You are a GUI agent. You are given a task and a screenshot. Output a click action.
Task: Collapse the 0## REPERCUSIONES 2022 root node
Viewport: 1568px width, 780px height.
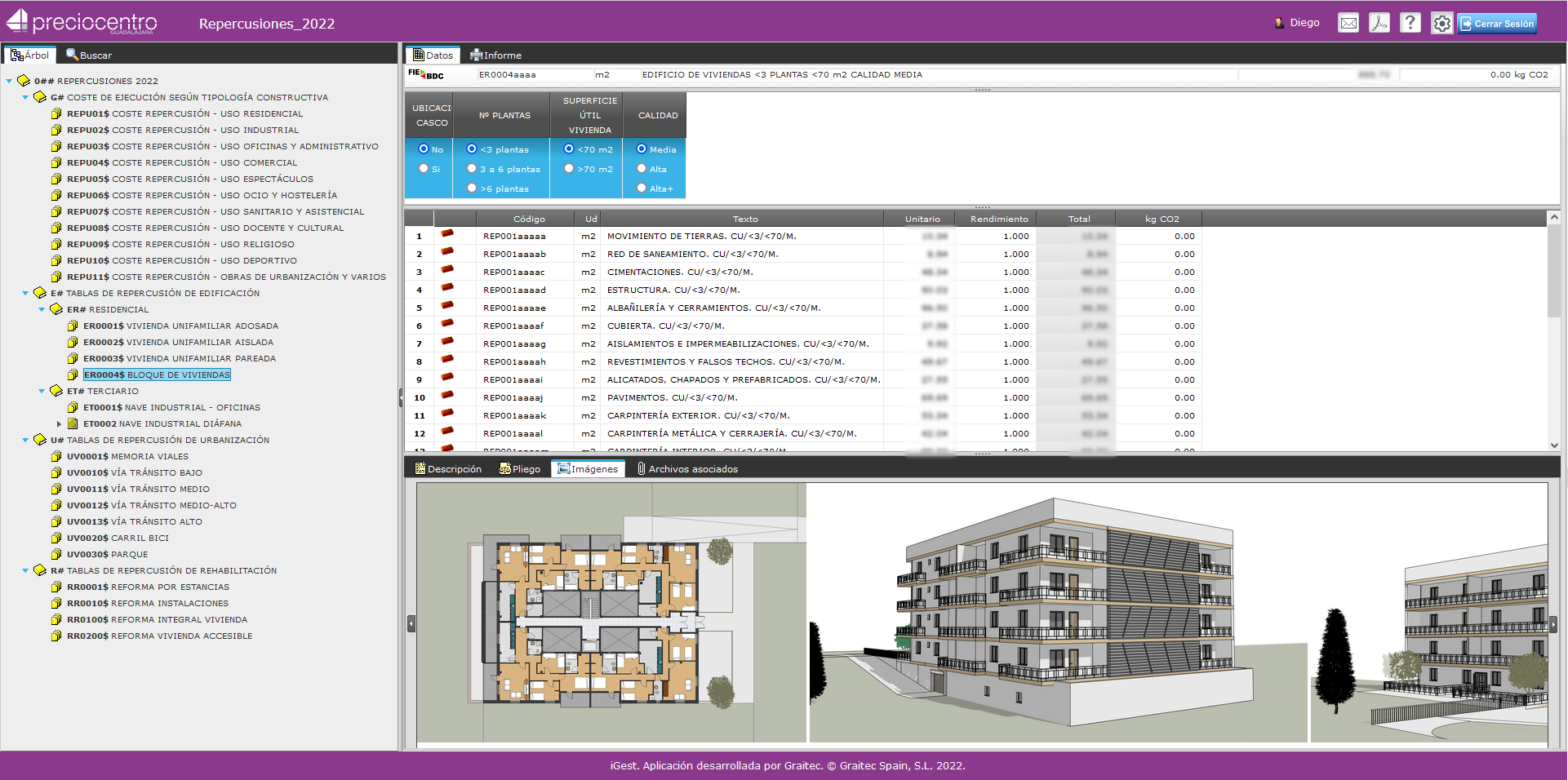pyautogui.click(x=9, y=81)
